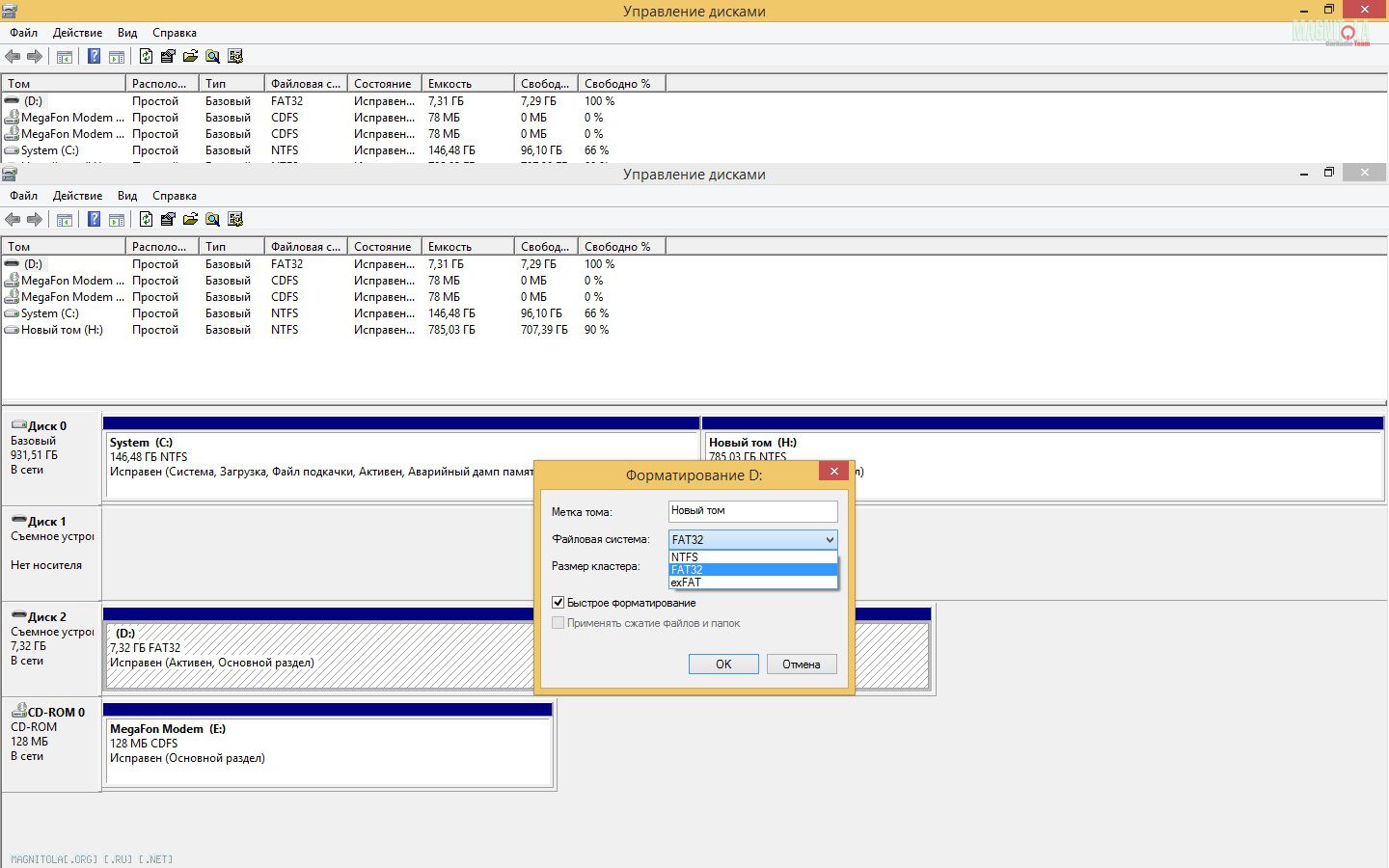
Task: Click the Диск 1 Нет носителя label
Action: click(x=46, y=565)
